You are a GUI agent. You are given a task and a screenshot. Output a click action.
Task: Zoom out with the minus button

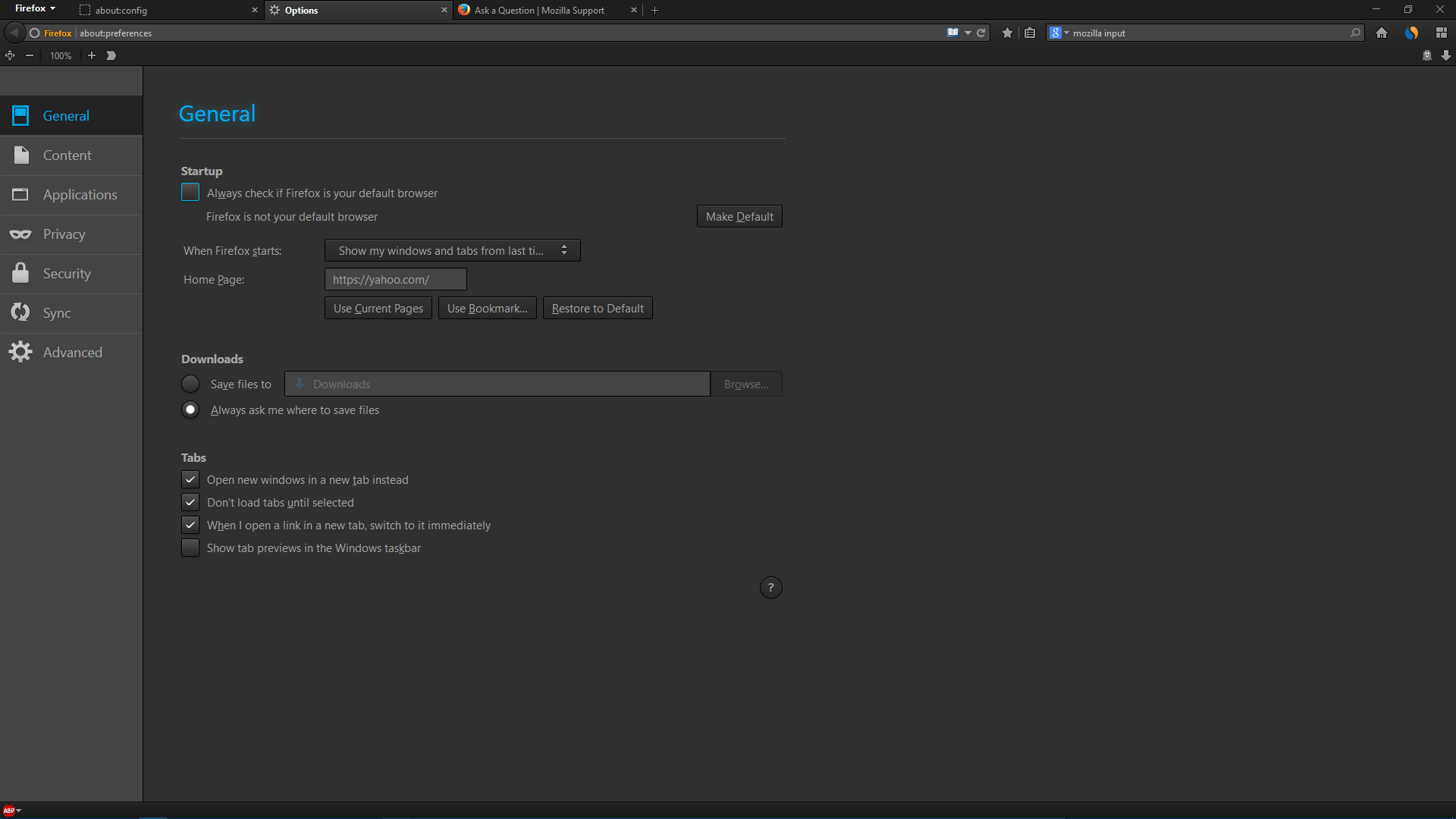tap(30, 55)
